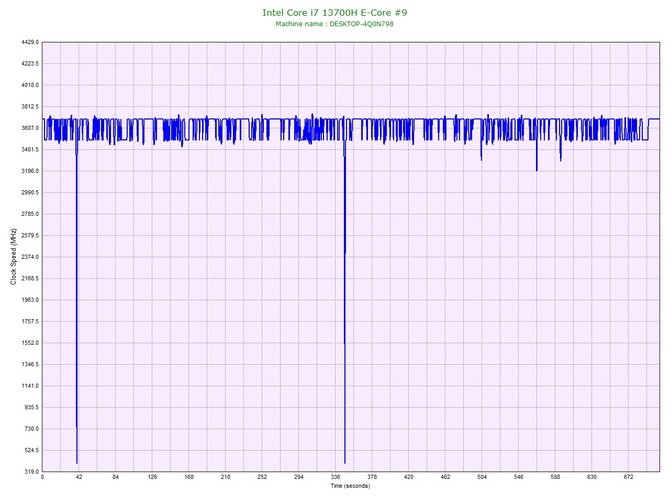The height and width of the screenshot is (503, 670).
Task: Click the 1757.5 tick label
Action: coord(30,321)
